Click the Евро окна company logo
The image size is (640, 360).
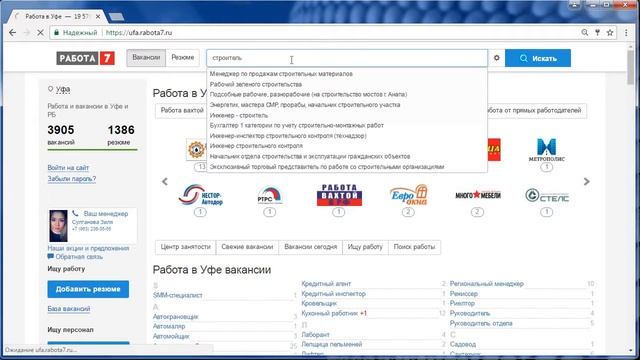pyautogui.click(x=408, y=195)
